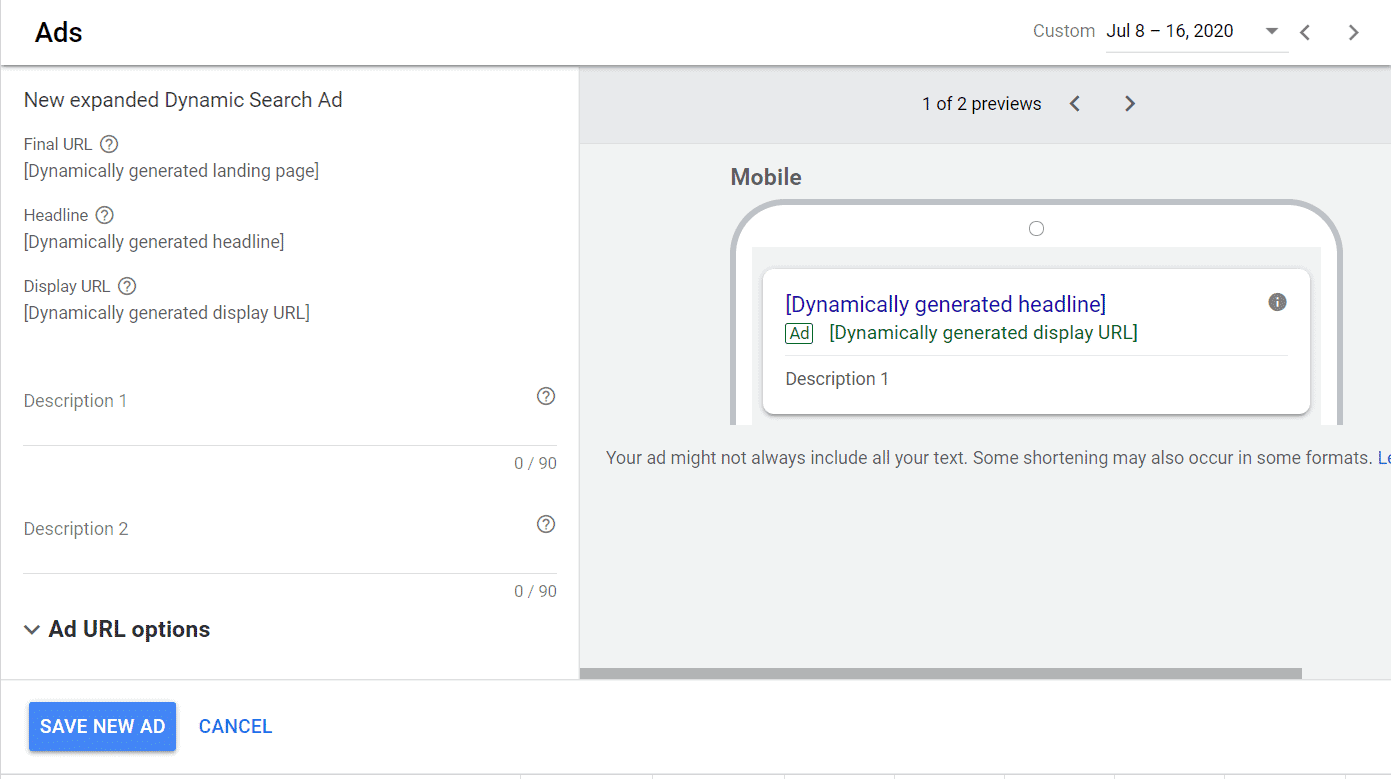Viewport: 1391px width, 779px height.
Task: Click the Final URL help icon
Action: pyautogui.click(x=109, y=144)
